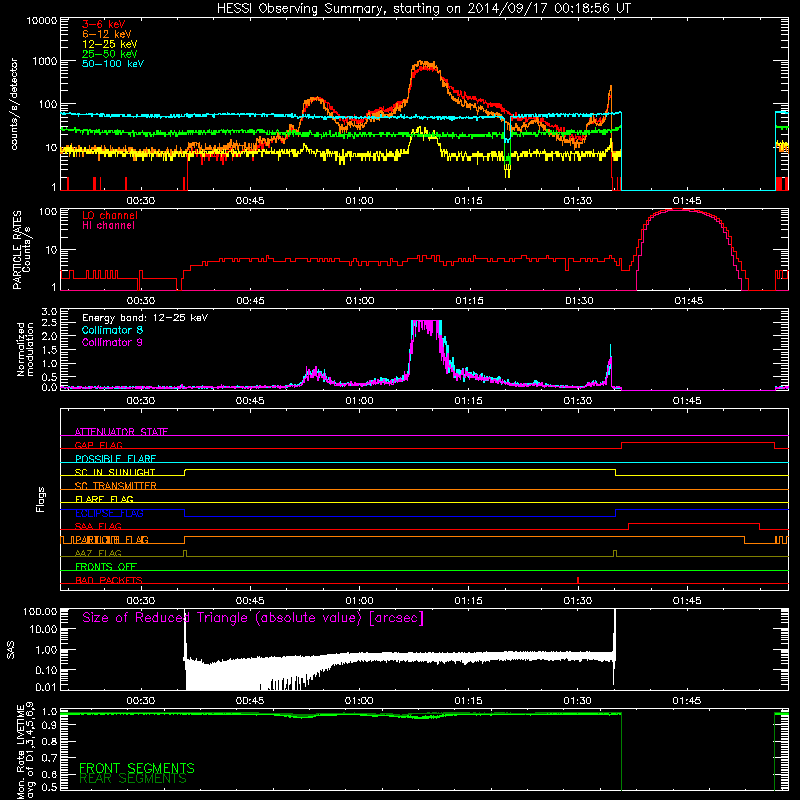Screen dimensions: 800x800
Task: Click the LO channel legend entry
Action: [110, 216]
